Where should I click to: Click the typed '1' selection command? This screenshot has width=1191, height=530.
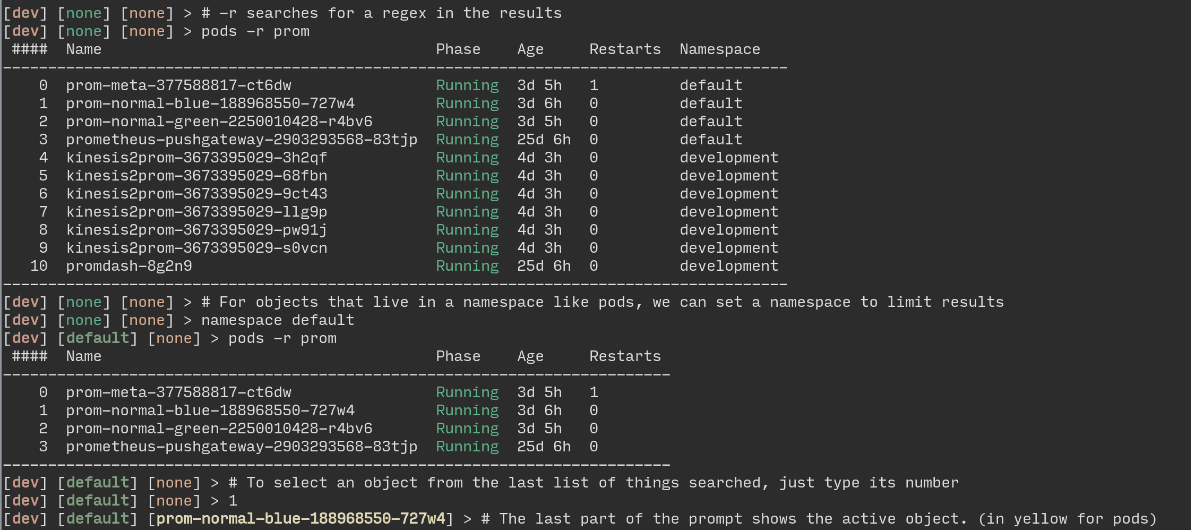tap(233, 501)
